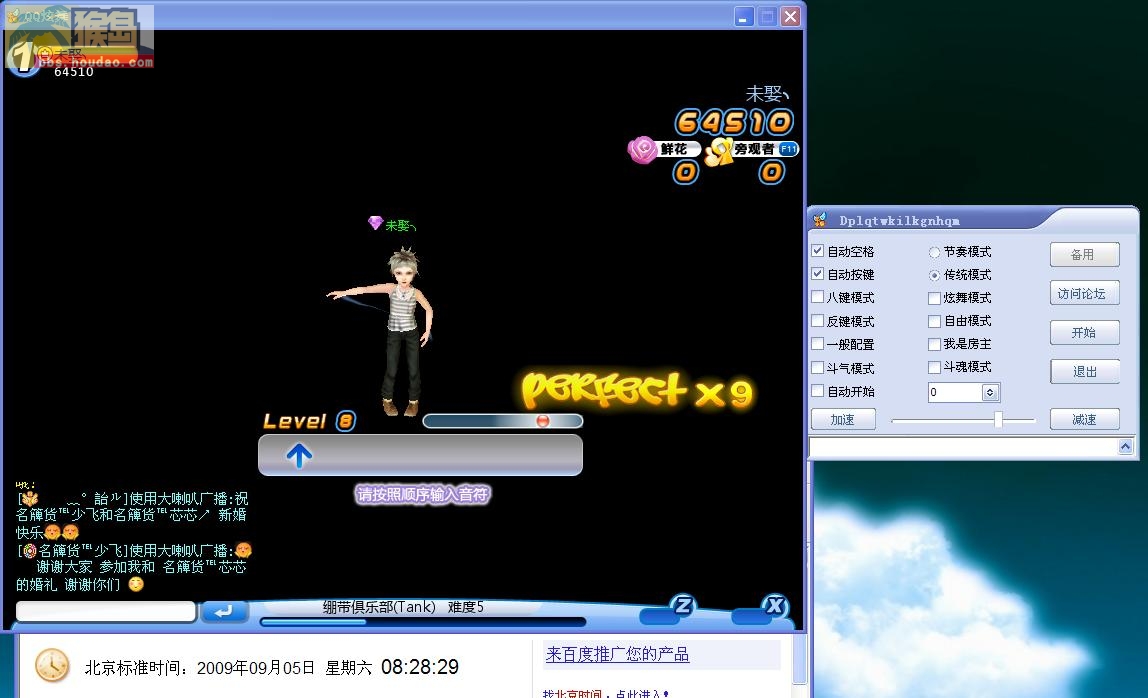Click the 旁观者 spectator icon
Screen dimensions: 1148x698
pos(719,151)
